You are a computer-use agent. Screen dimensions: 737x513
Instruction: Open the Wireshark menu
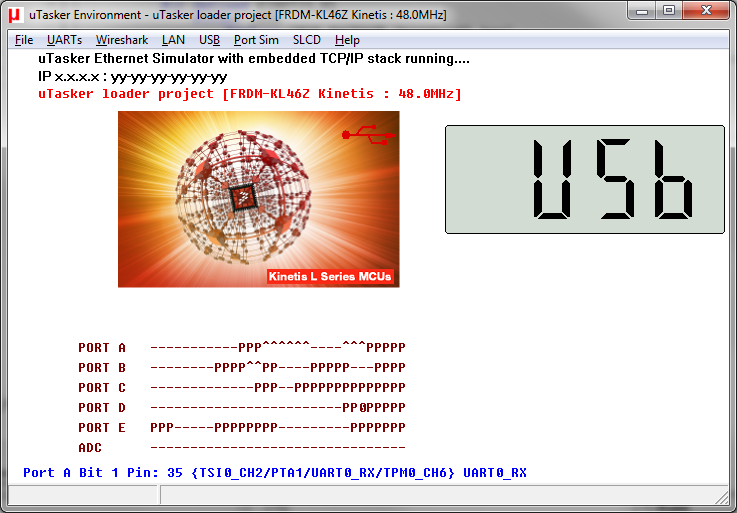pyautogui.click(x=122, y=40)
